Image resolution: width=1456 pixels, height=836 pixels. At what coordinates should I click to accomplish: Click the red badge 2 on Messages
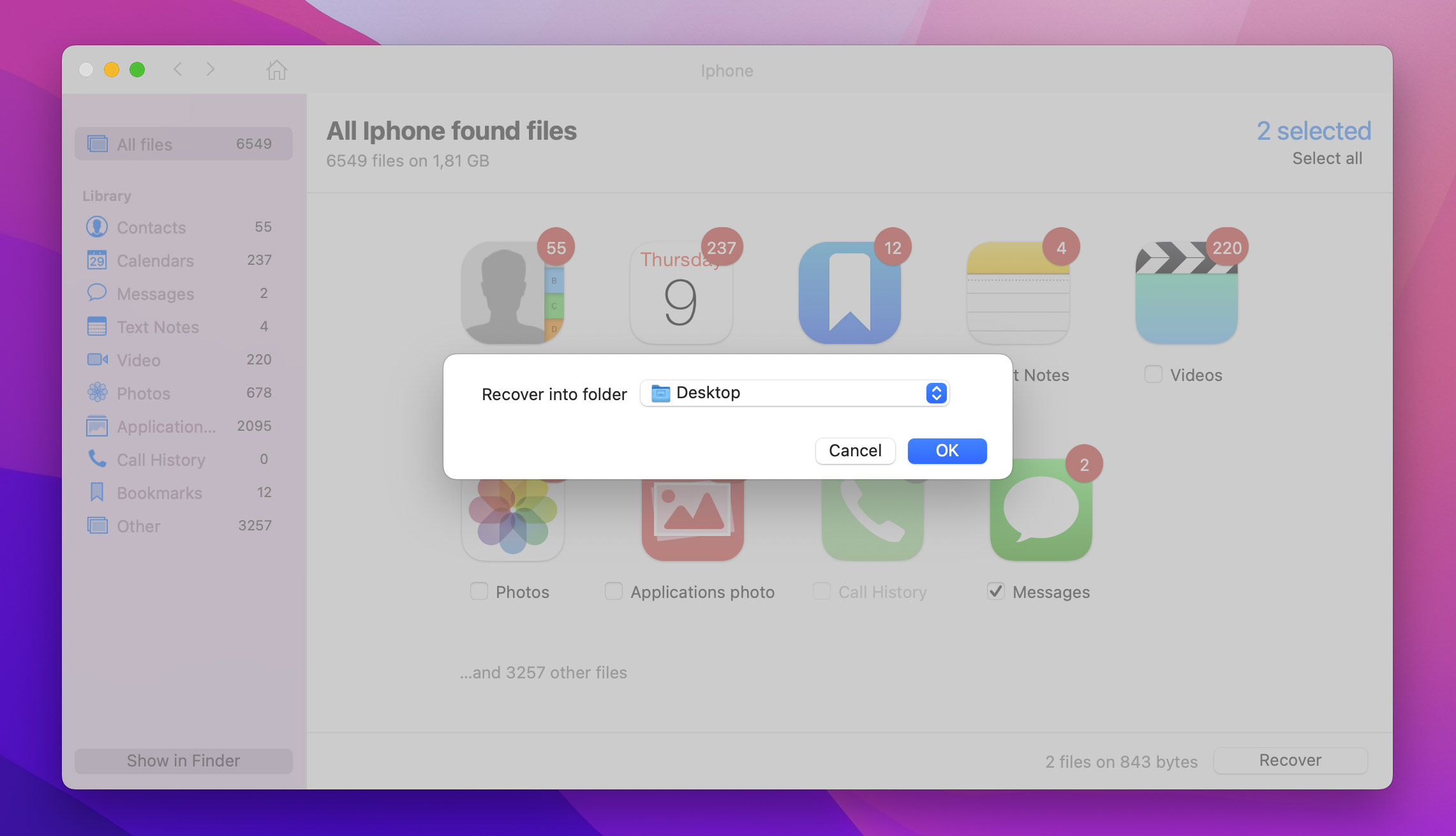[x=1084, y=465]
